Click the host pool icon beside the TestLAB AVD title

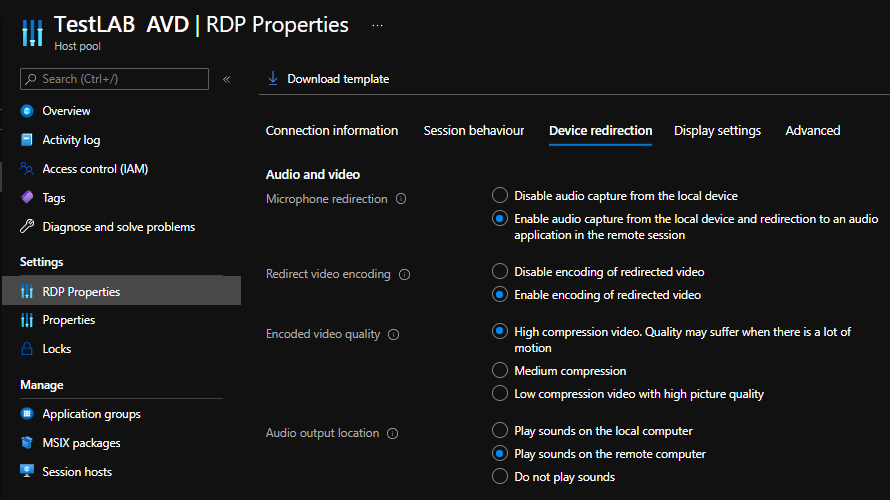(32, 32)
